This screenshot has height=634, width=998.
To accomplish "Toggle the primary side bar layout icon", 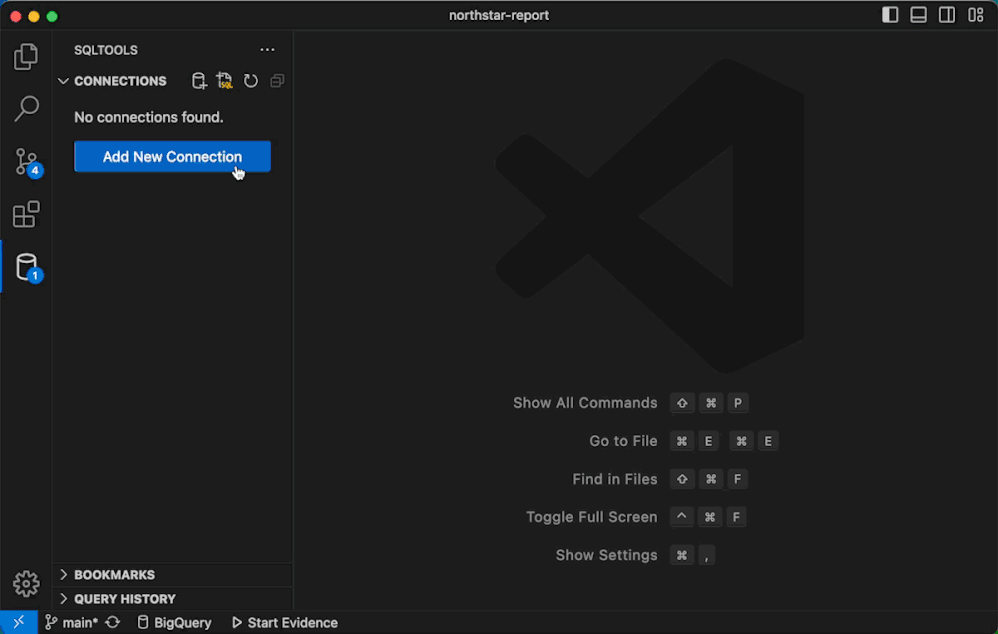I will point(890,15).
